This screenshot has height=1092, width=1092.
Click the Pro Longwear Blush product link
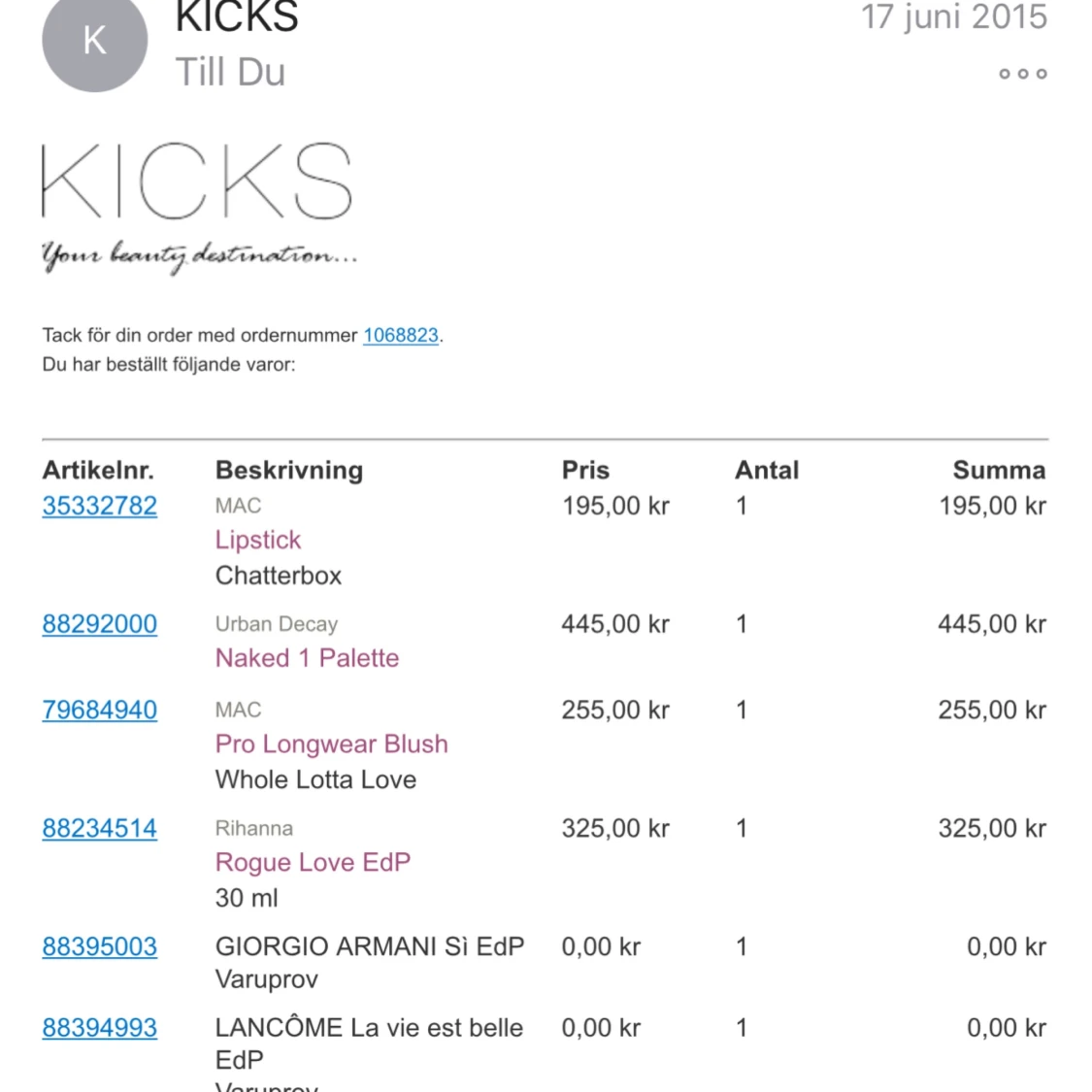(331, 744)
